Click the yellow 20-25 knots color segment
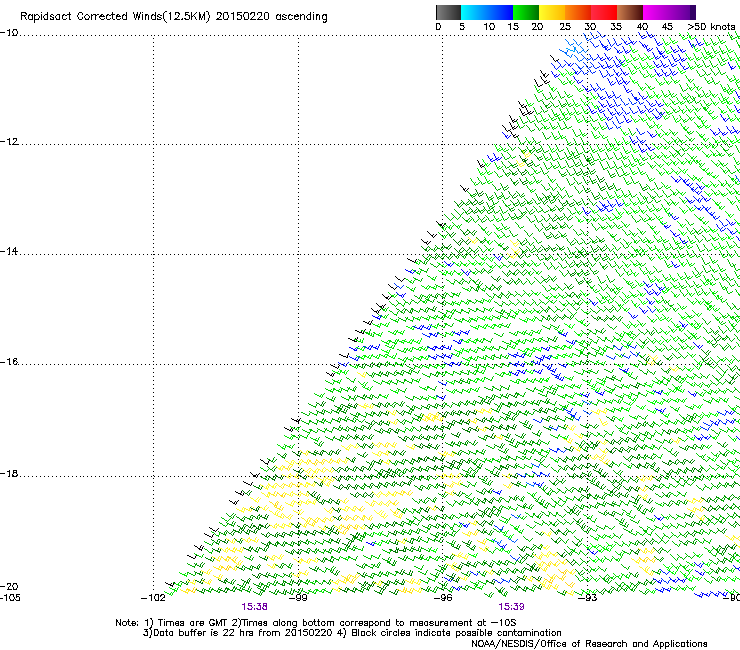 tap(552, 12)
